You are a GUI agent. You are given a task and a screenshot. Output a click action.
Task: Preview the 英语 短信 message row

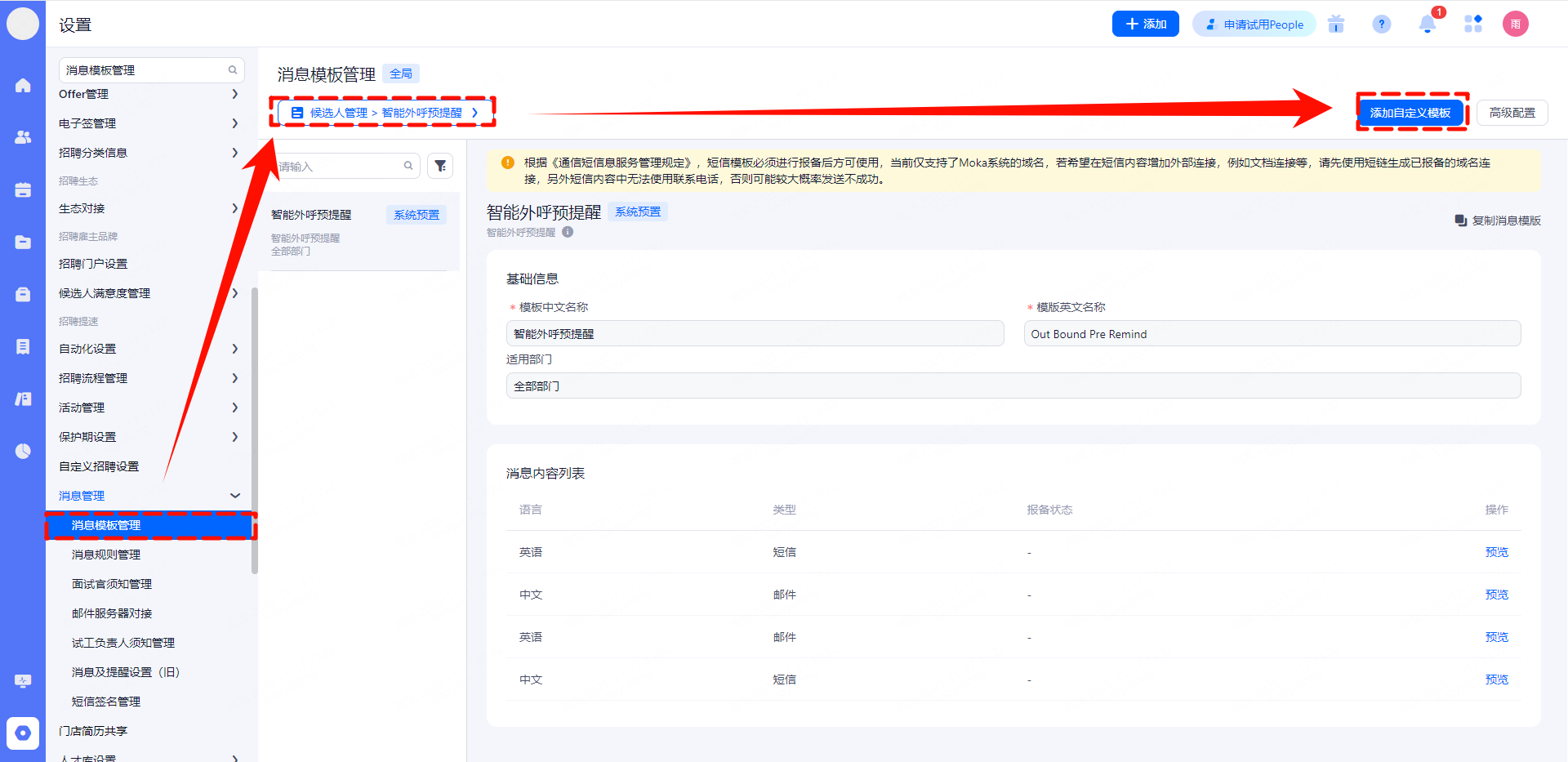(1496, 552)
